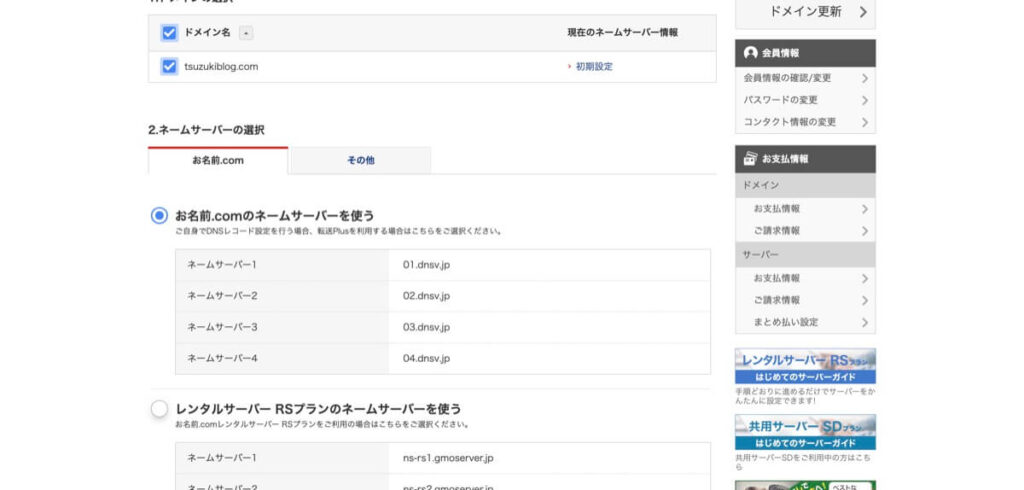Click chevron beside サーバー section ご請求情報

pyautogui.click(x=865, y=301)
